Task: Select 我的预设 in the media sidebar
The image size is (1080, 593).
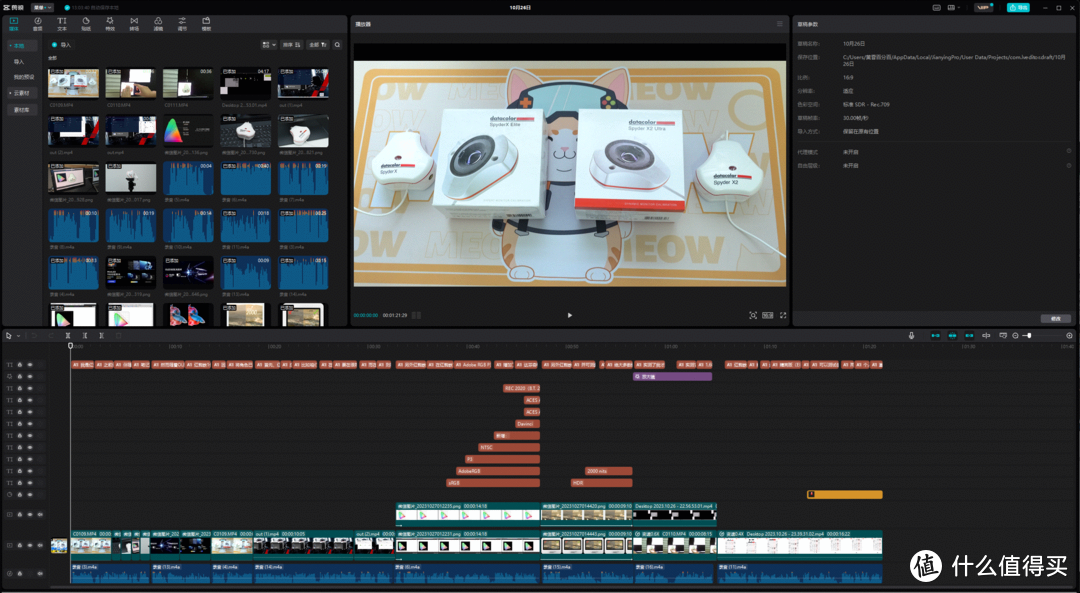Action: 23,77
